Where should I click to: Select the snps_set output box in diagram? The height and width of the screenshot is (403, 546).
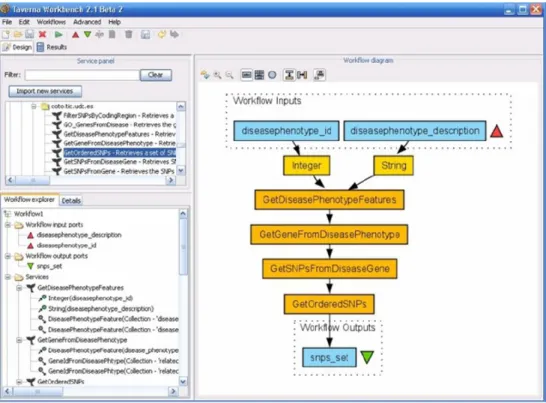pyautogui.click(x=329, y=357)
